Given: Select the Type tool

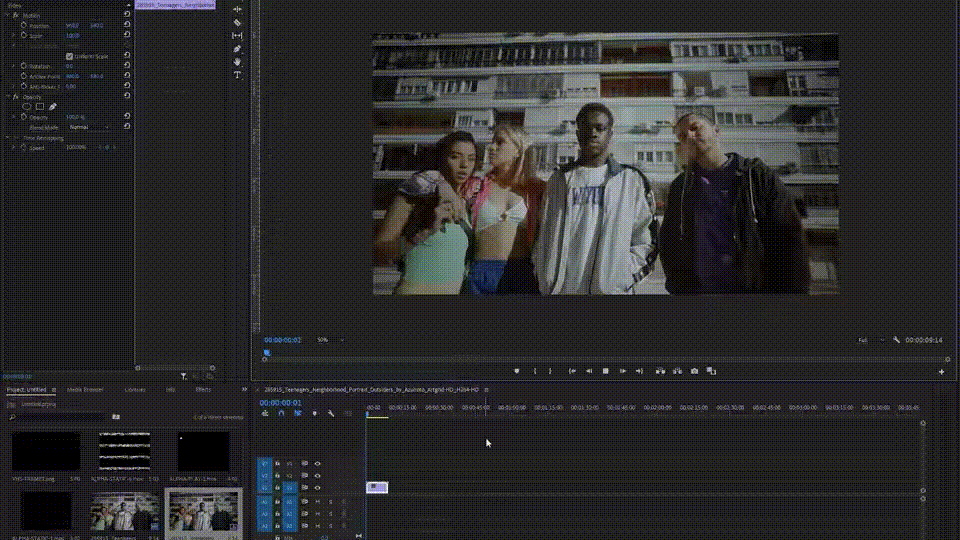Looking at the screenshot, I should tap(237, 75).
